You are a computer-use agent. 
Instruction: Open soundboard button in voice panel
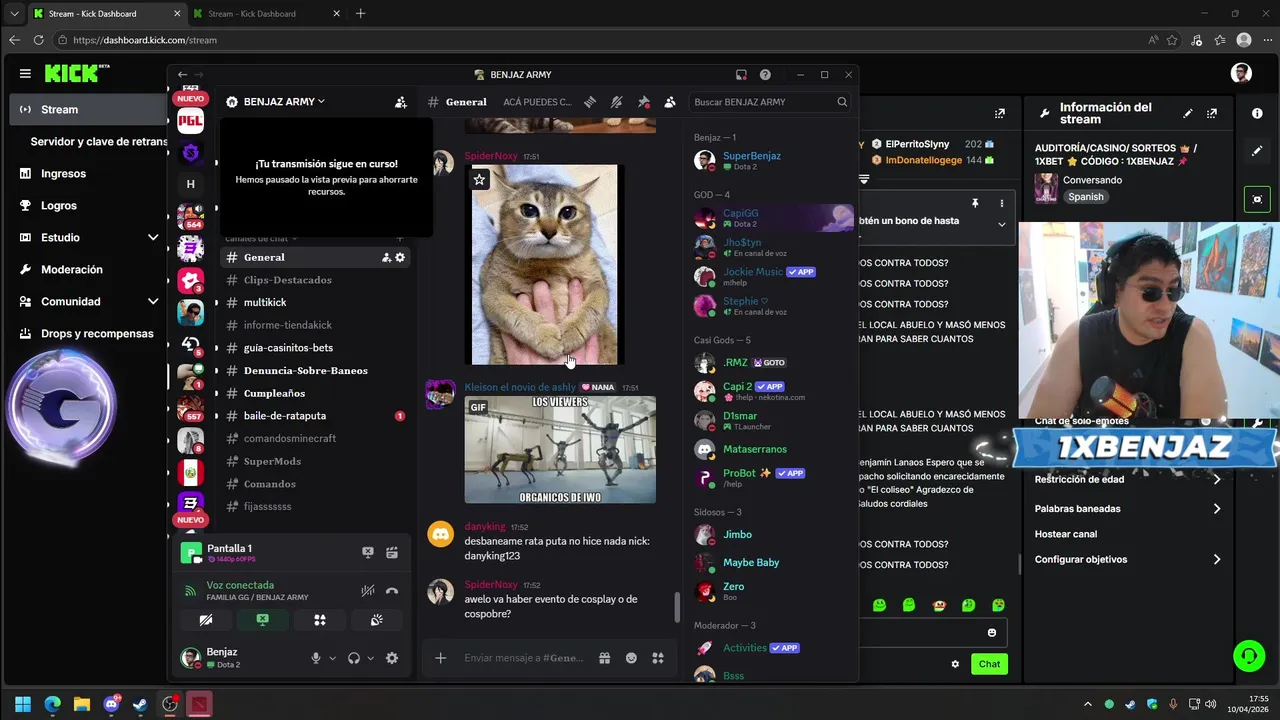point(376,620)
